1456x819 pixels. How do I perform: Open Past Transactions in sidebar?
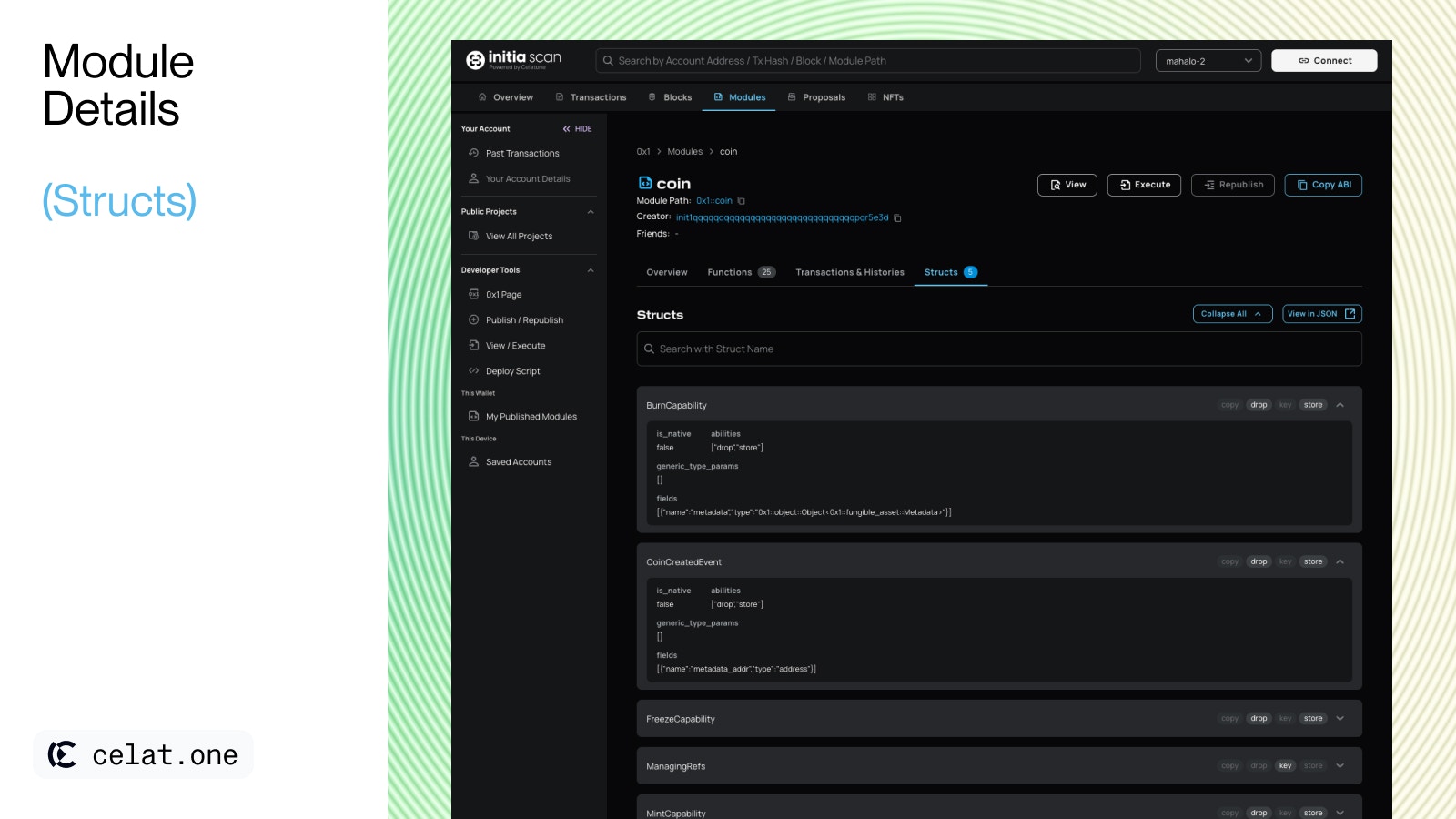click(x=521, y=154)
